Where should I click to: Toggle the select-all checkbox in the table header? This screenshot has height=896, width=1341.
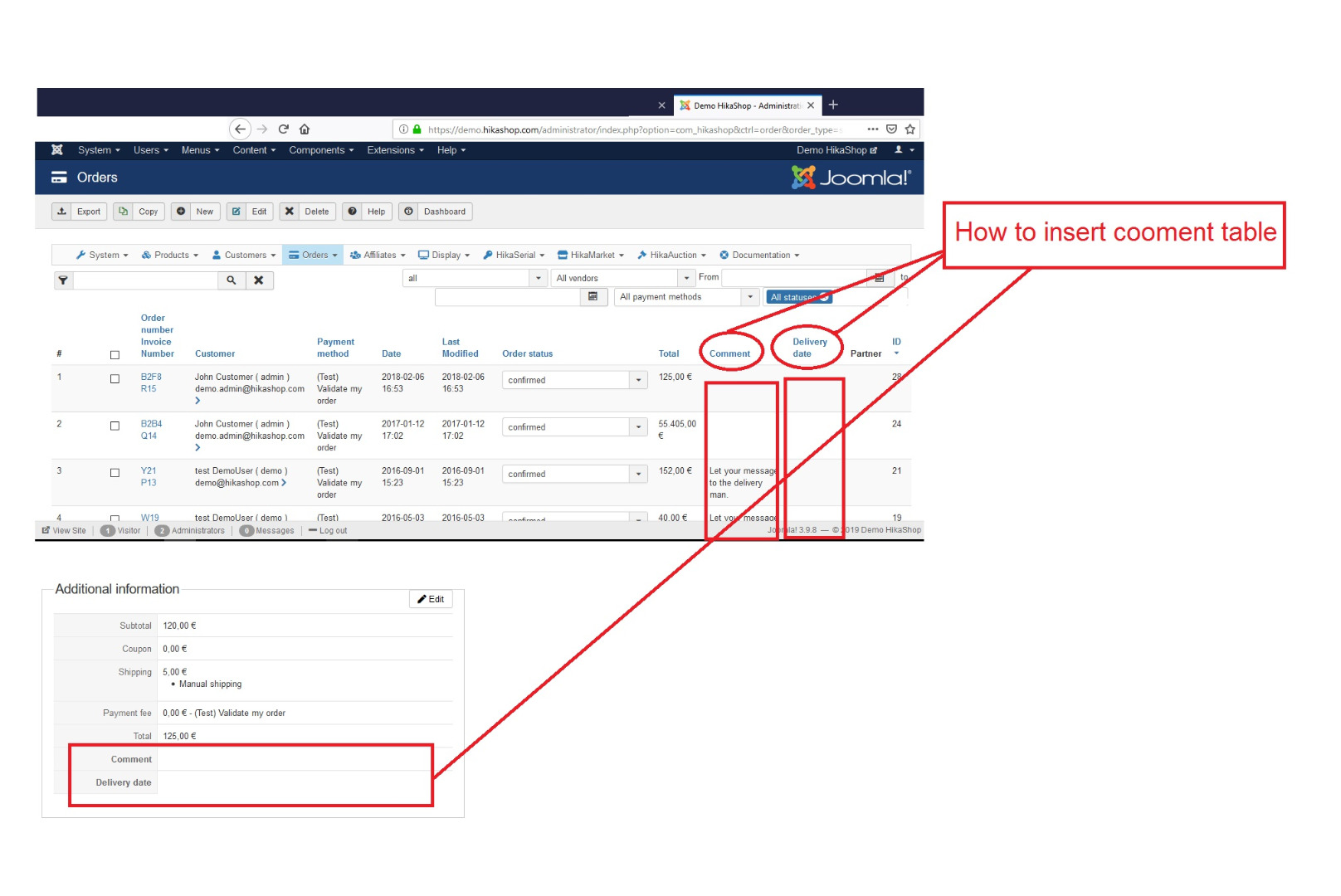(x=115, y=355)
